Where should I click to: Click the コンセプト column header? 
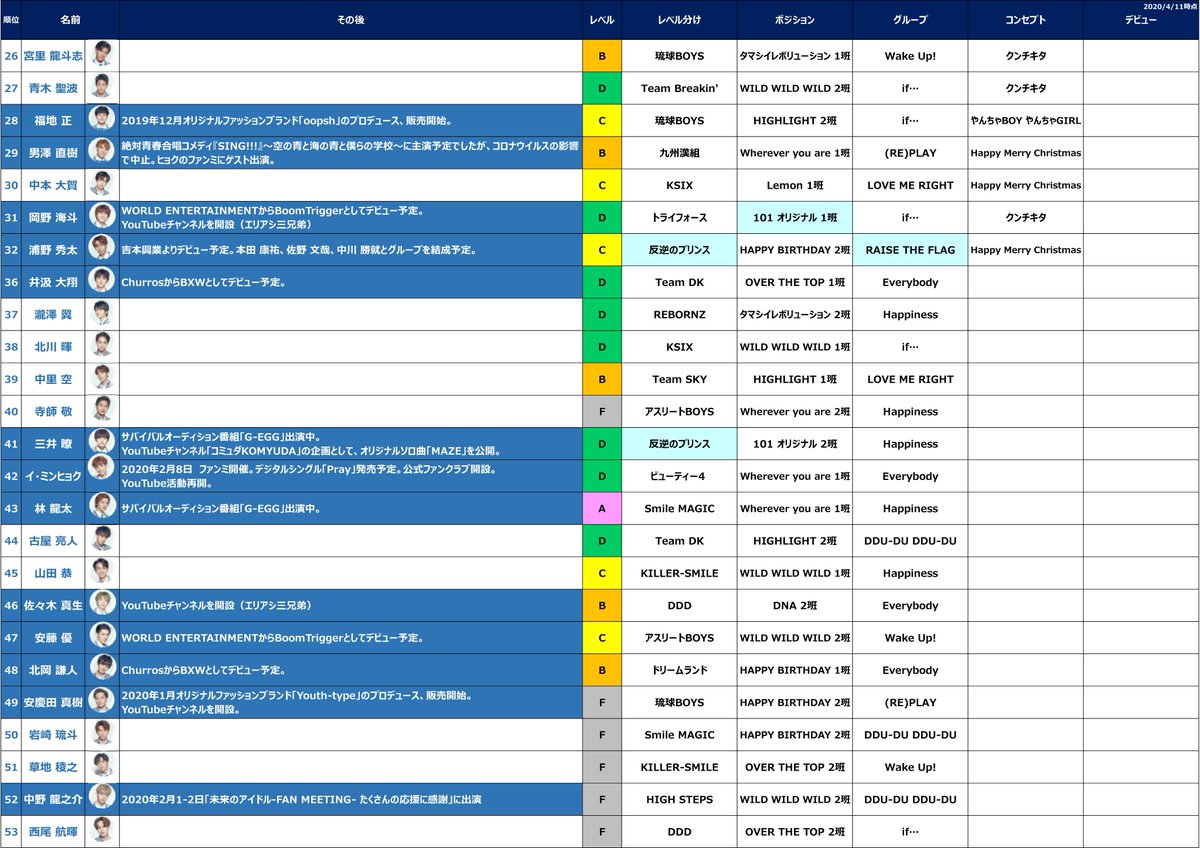click(x=1025, y=20)
